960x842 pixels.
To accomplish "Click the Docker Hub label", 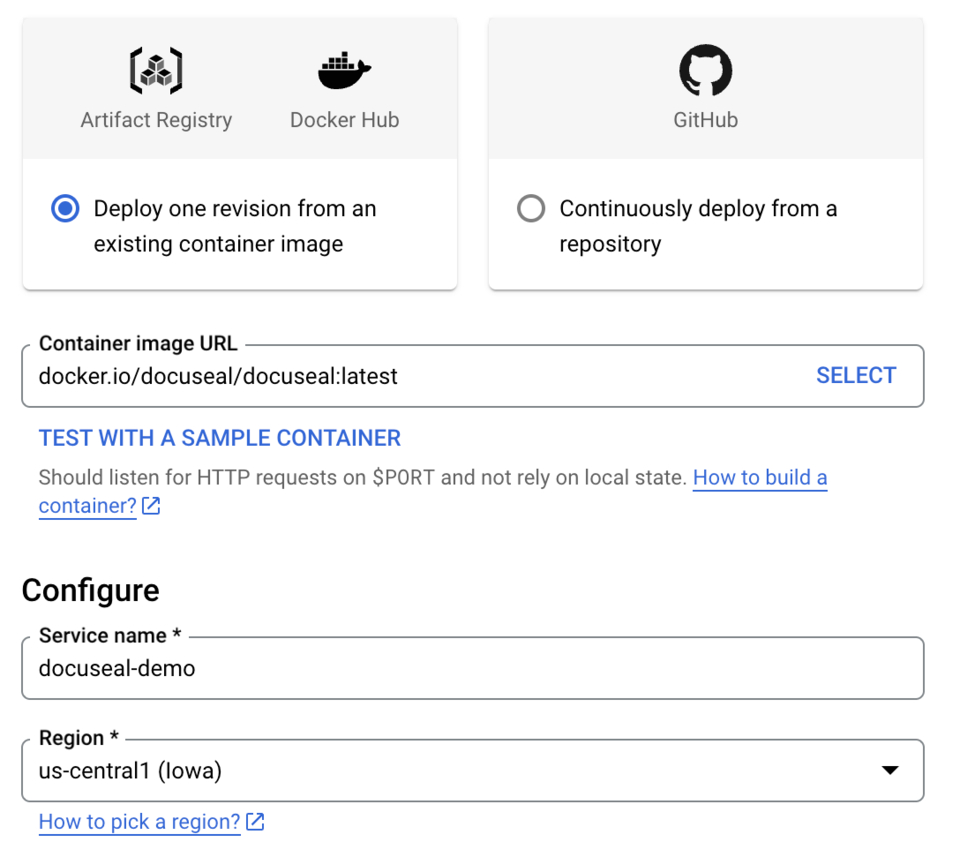I will [345, 120].
